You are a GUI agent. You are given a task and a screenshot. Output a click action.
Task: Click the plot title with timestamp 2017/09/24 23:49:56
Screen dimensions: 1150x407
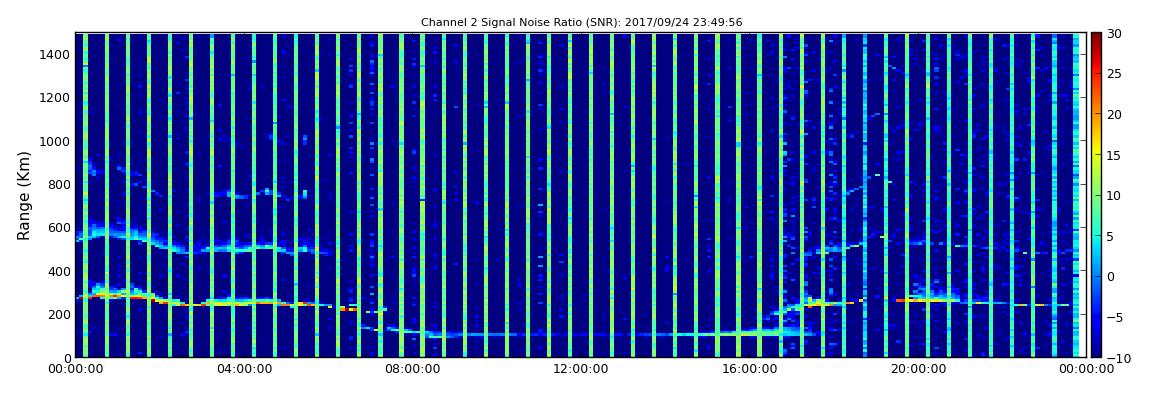pos(582,23)
